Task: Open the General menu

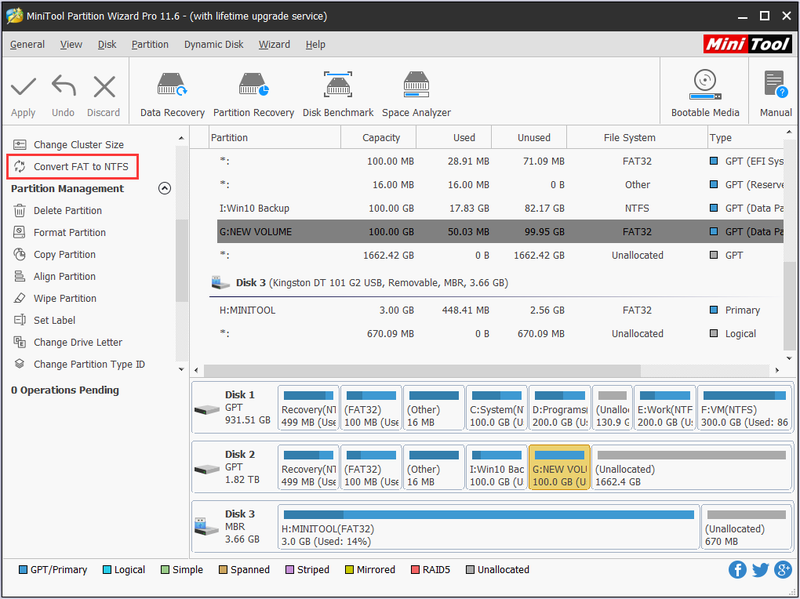Action: point(28,44)
